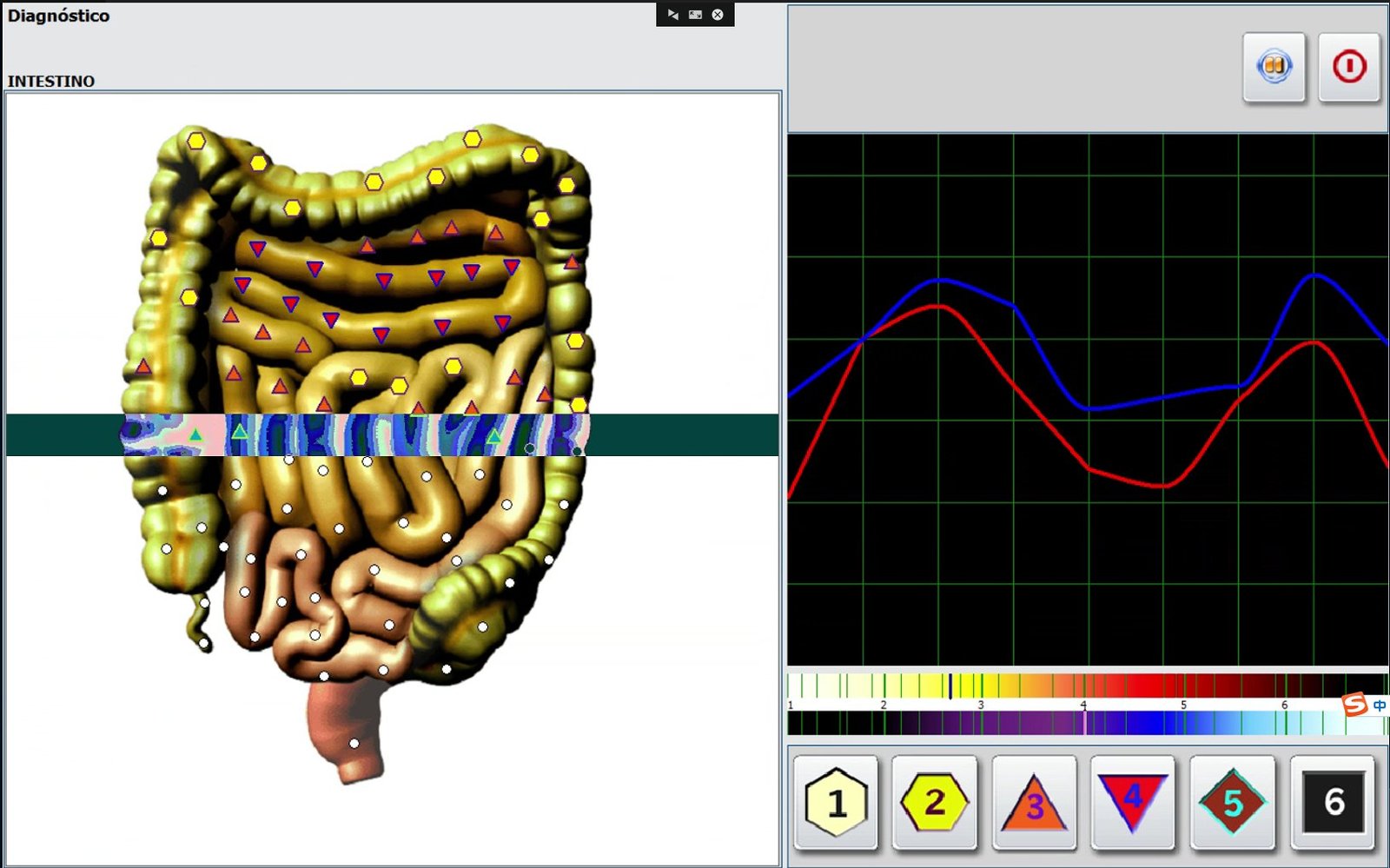1390x868 pixels.
Task: Select level 1 pale hexagon button
Action: tap(836, 802)
